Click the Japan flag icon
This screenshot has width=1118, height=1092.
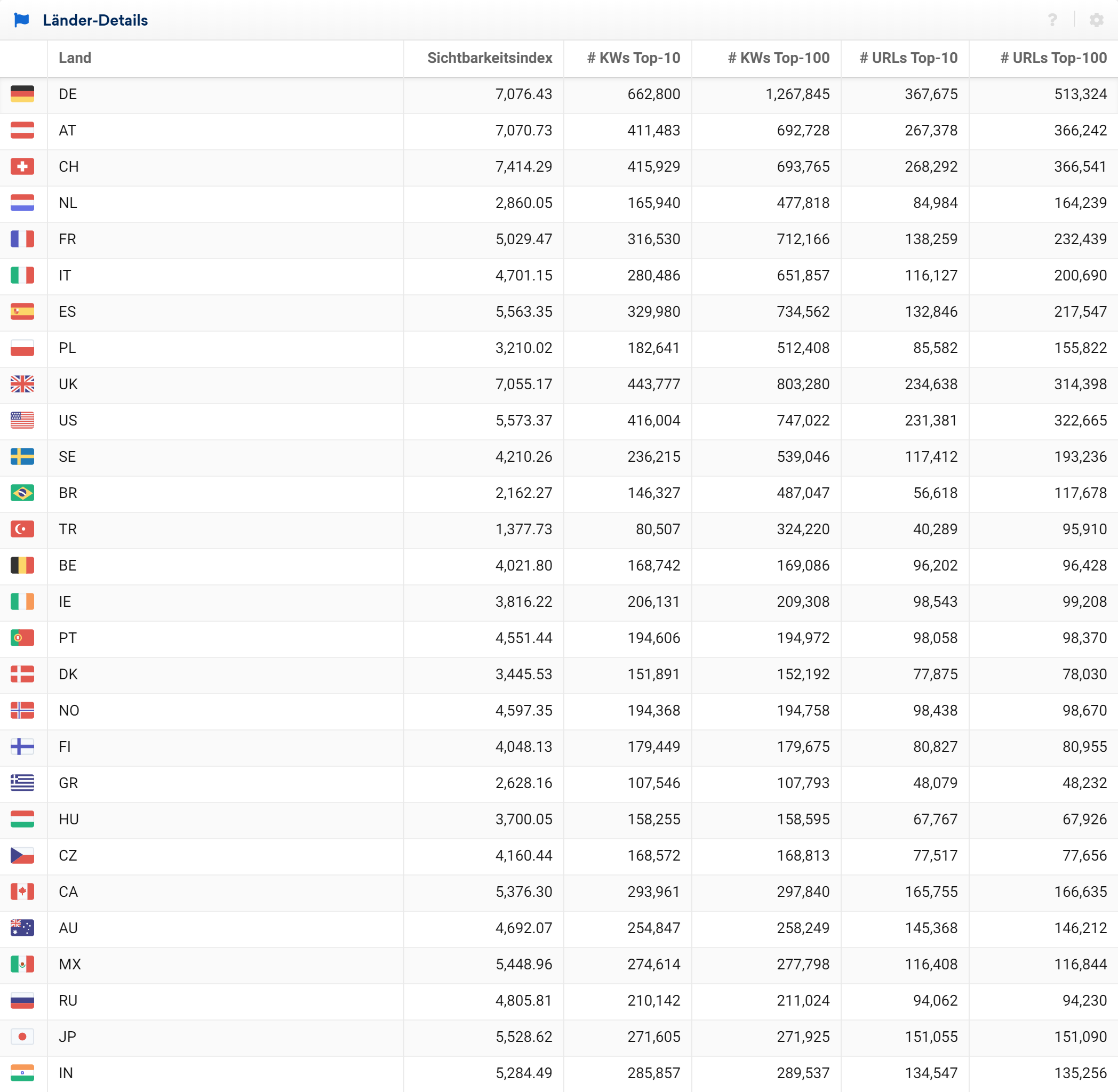(22, 1037)
